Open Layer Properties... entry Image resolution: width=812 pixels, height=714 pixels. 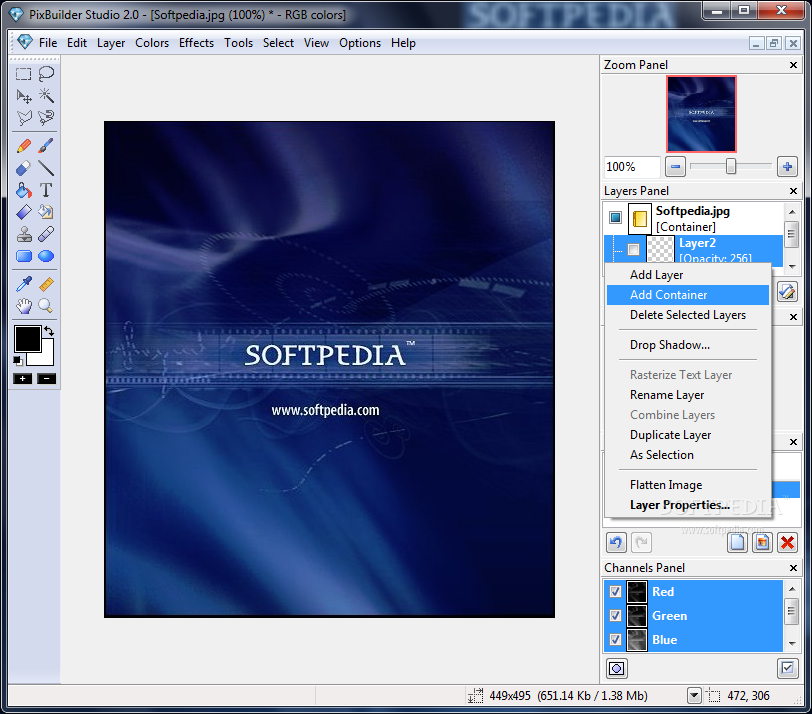click(x=688, y=505)
